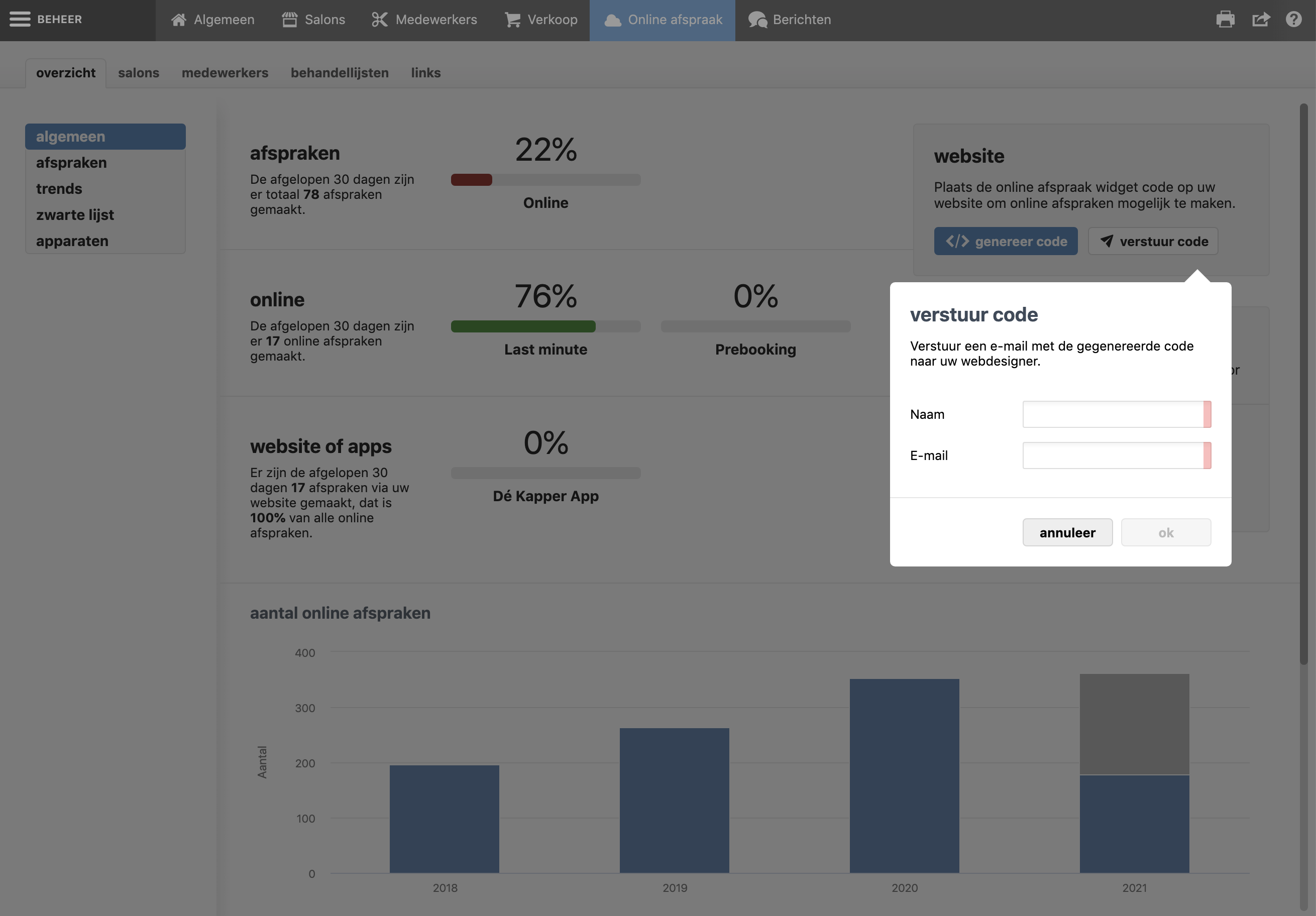Open the help question mark icon
The height and width of the screenshot is (916, 1316).
1293,20
